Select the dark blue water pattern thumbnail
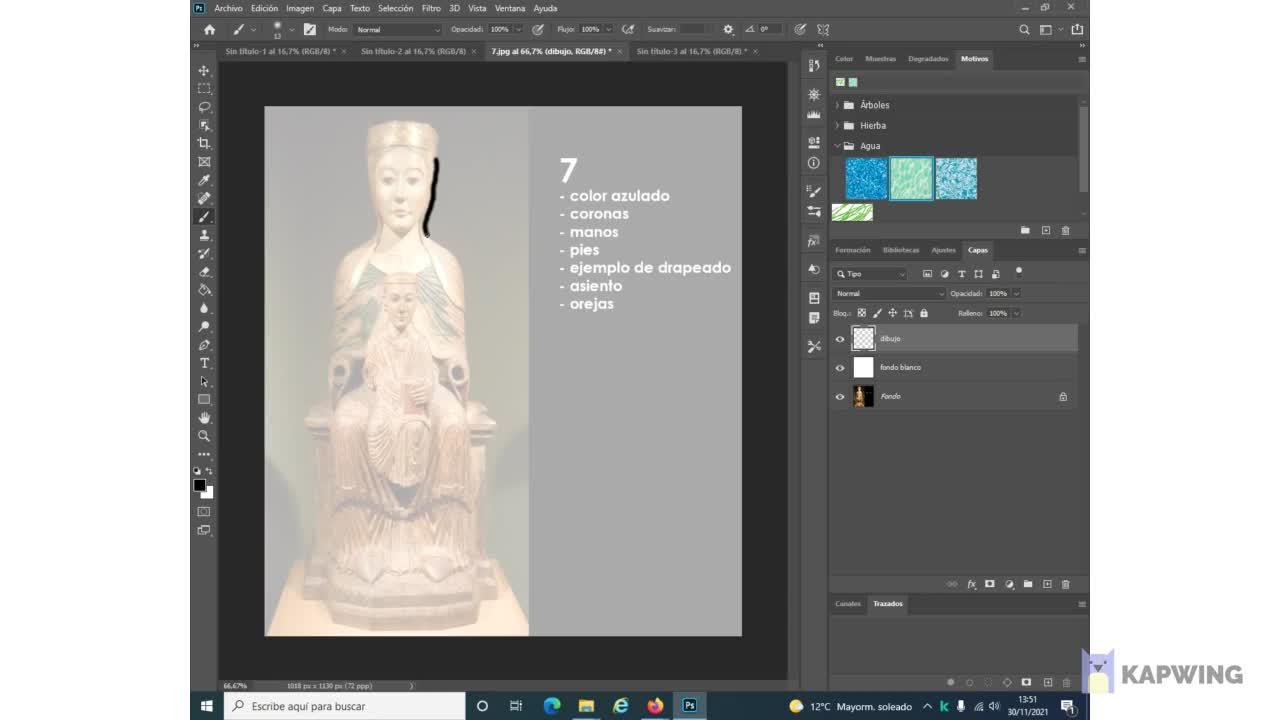 pyautogui.click(x=866, y=179)
